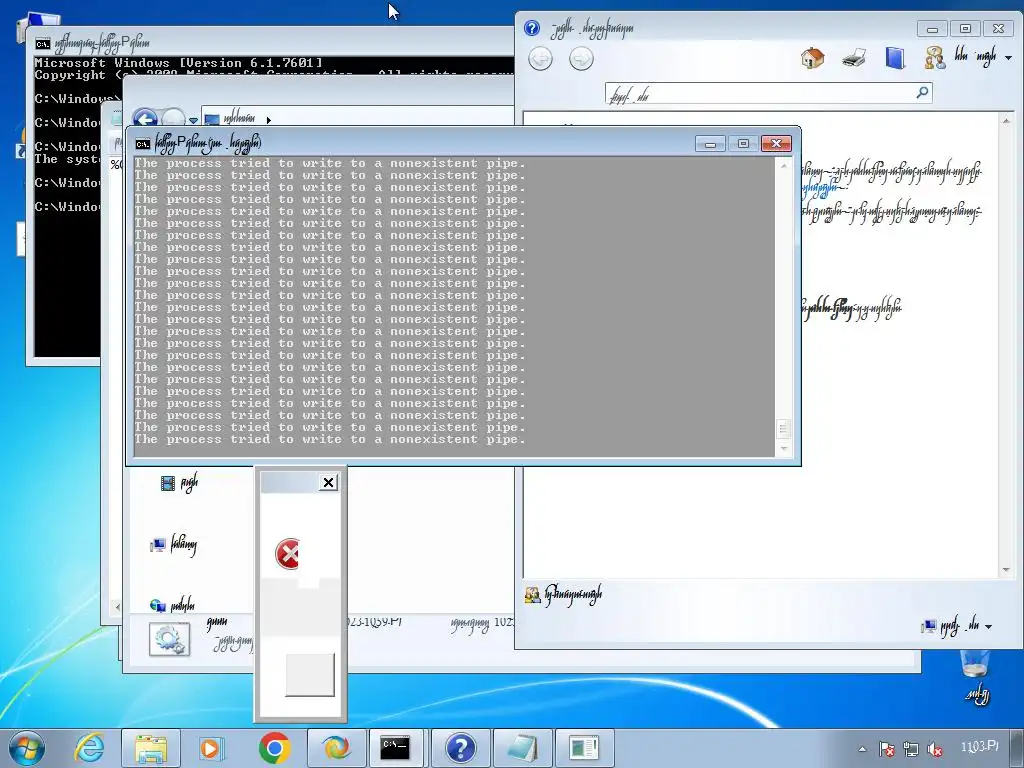
Task: Click the Help window forward arrow
Action: 581,59
